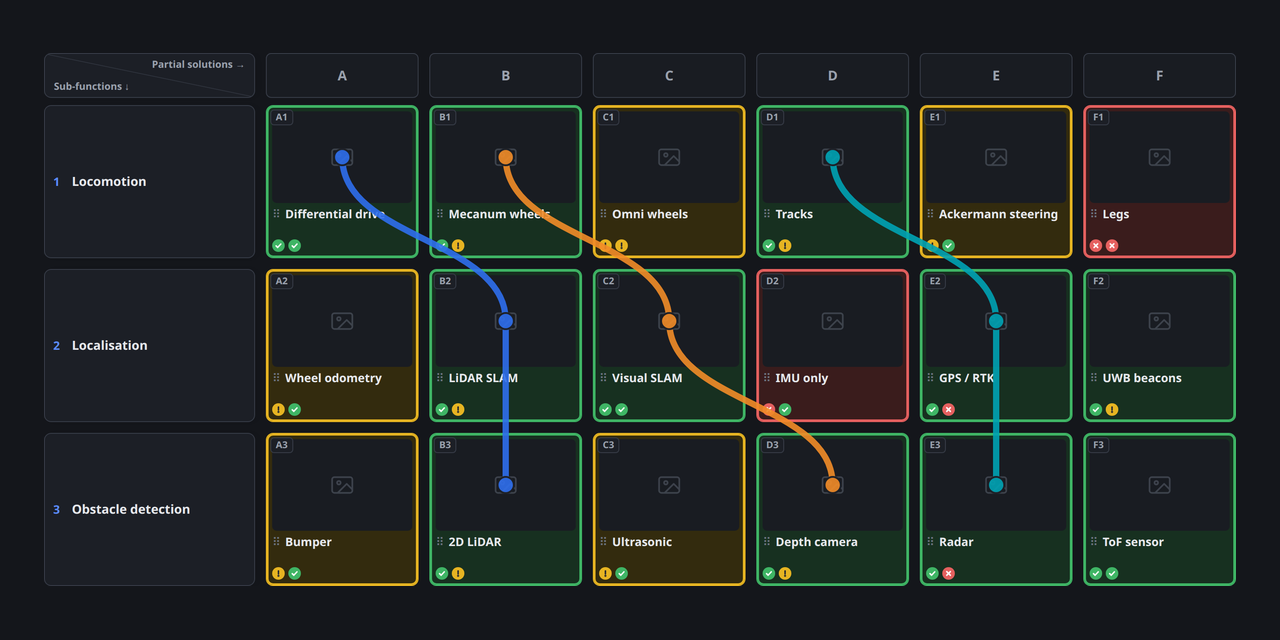The image size is (1280, 640).
Task: Select the drag handle beside Depth camera
Action: [x=767, y=542]
